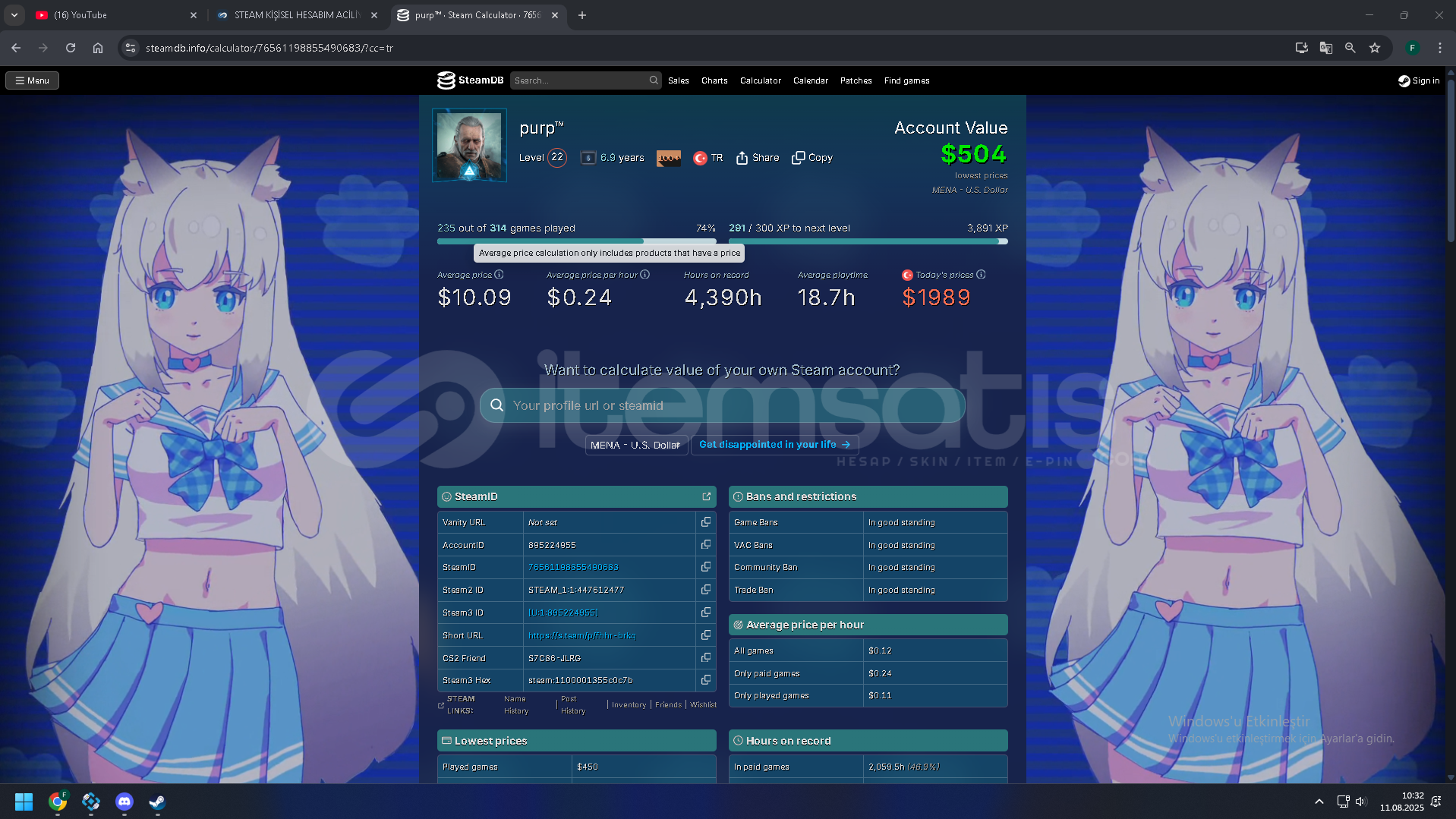Copy the AccountID value
Image resolution: width=1456 pixels, height=819 pixels.
(x=706, y=545)
